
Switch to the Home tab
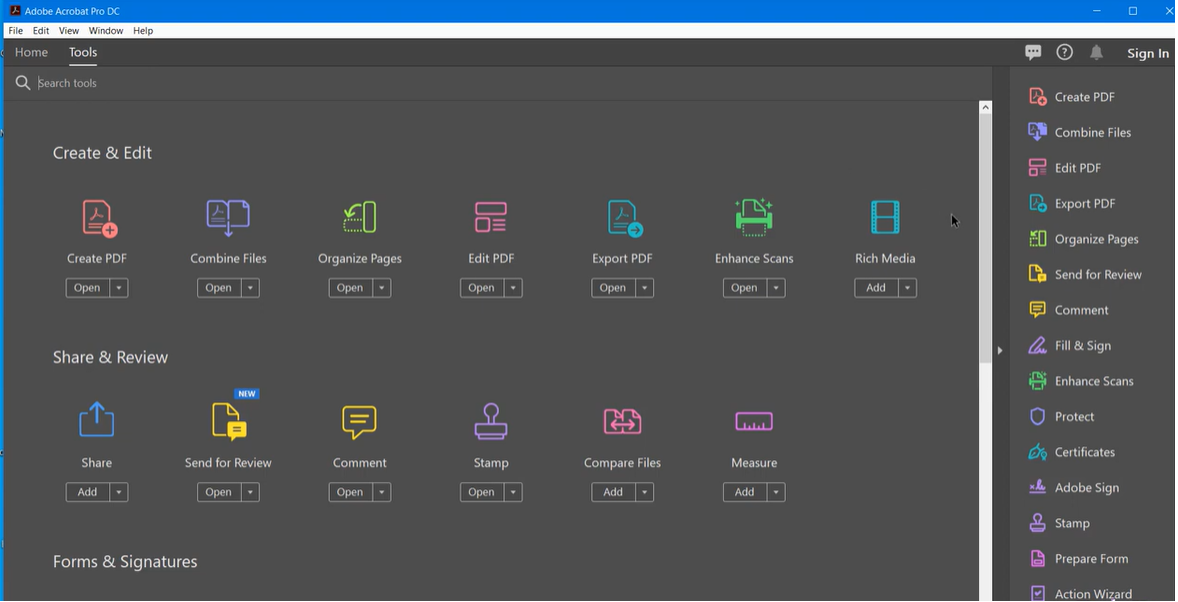click(32, 52)
